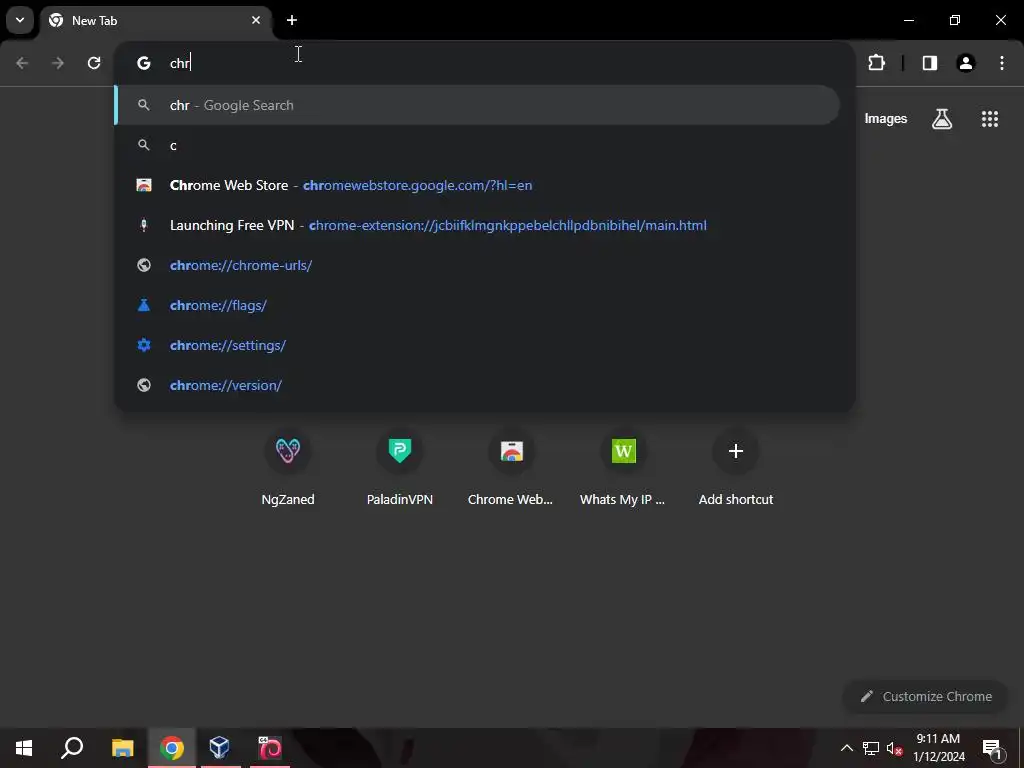Open Chrome three-dot menu
This screenshot has height=768, width=1024.
coord(1002,63)
